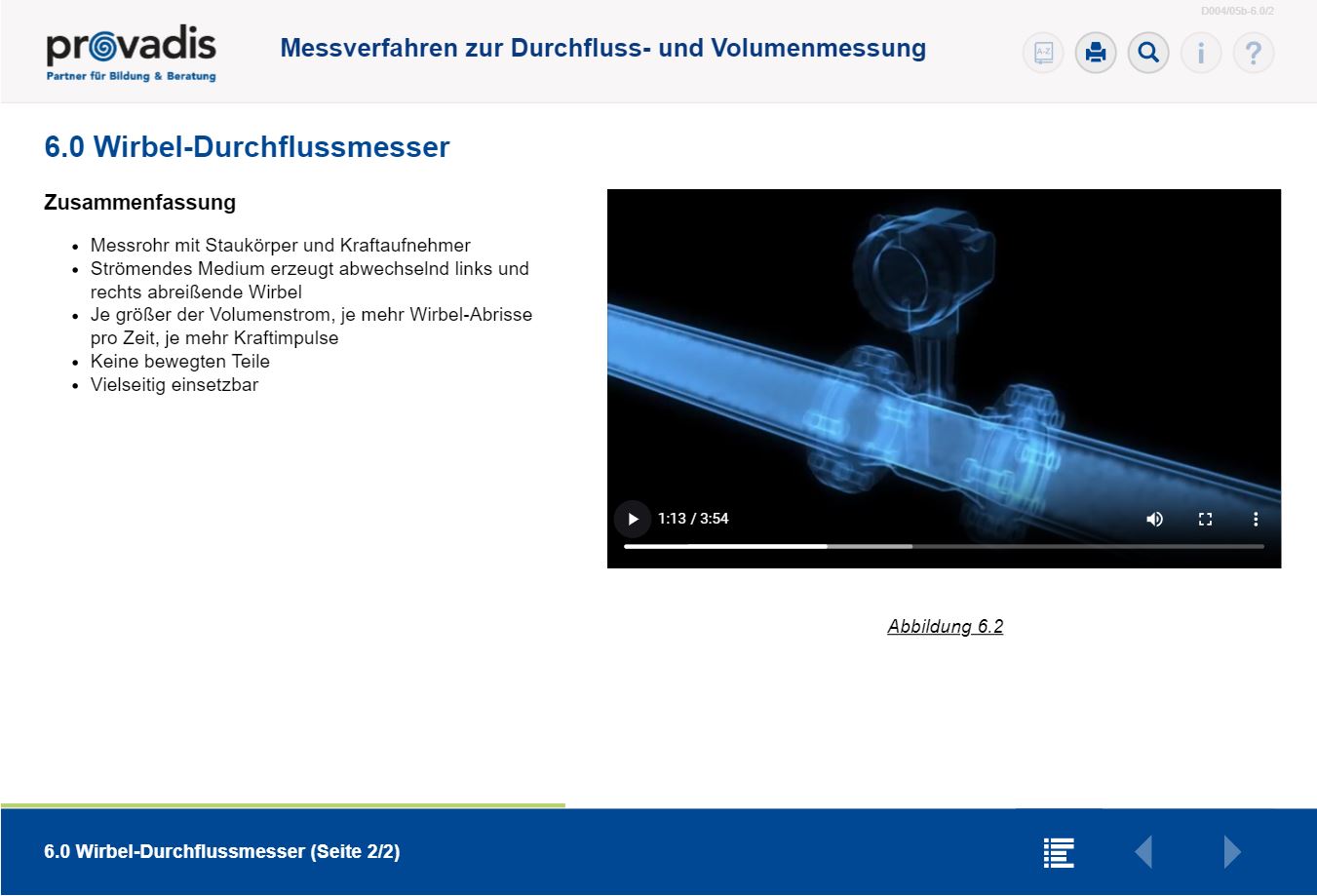Click the info 'i' icon
The image size is (1317, 896).
(1201, 53)
